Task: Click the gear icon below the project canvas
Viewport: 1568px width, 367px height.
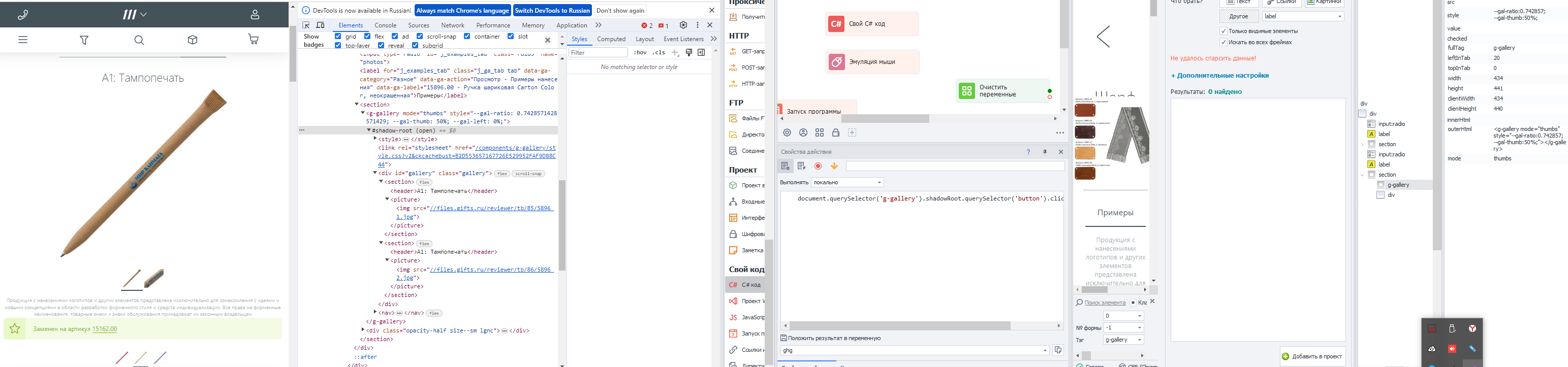Action: pyautogui.click(x=787, y=133)
